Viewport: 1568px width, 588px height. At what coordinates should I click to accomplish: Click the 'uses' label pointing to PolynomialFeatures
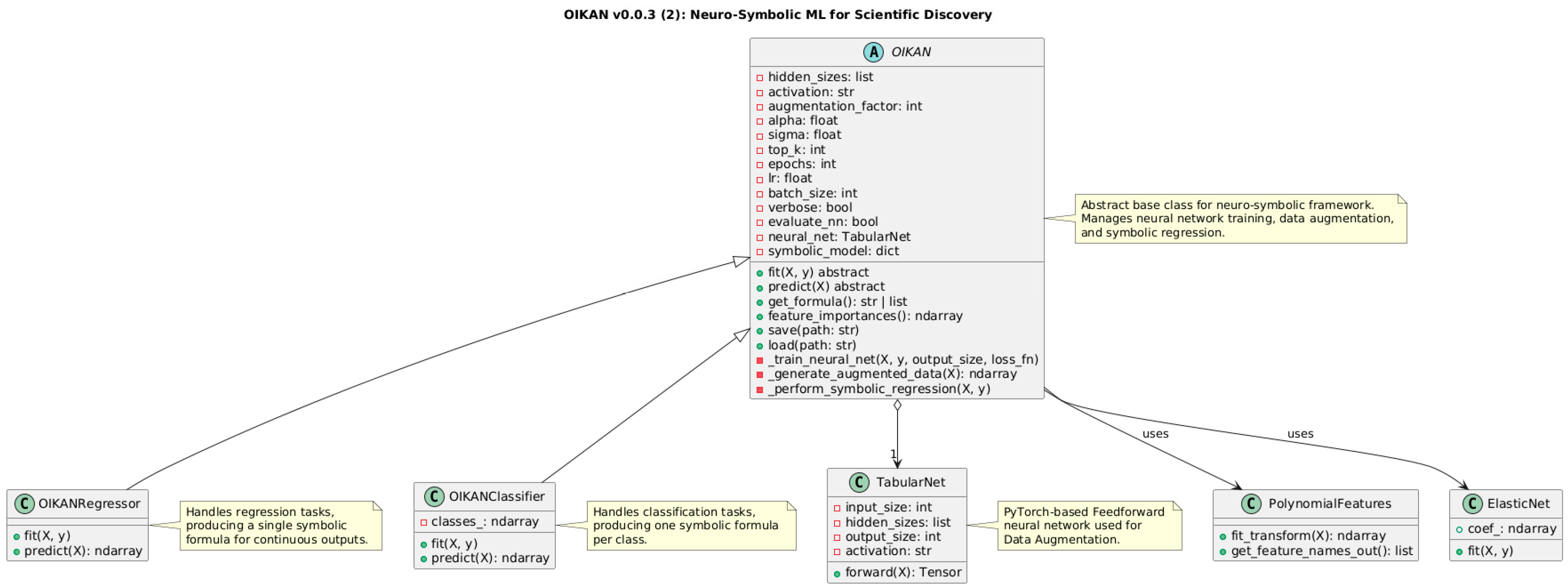click(x=1155, y=434)
